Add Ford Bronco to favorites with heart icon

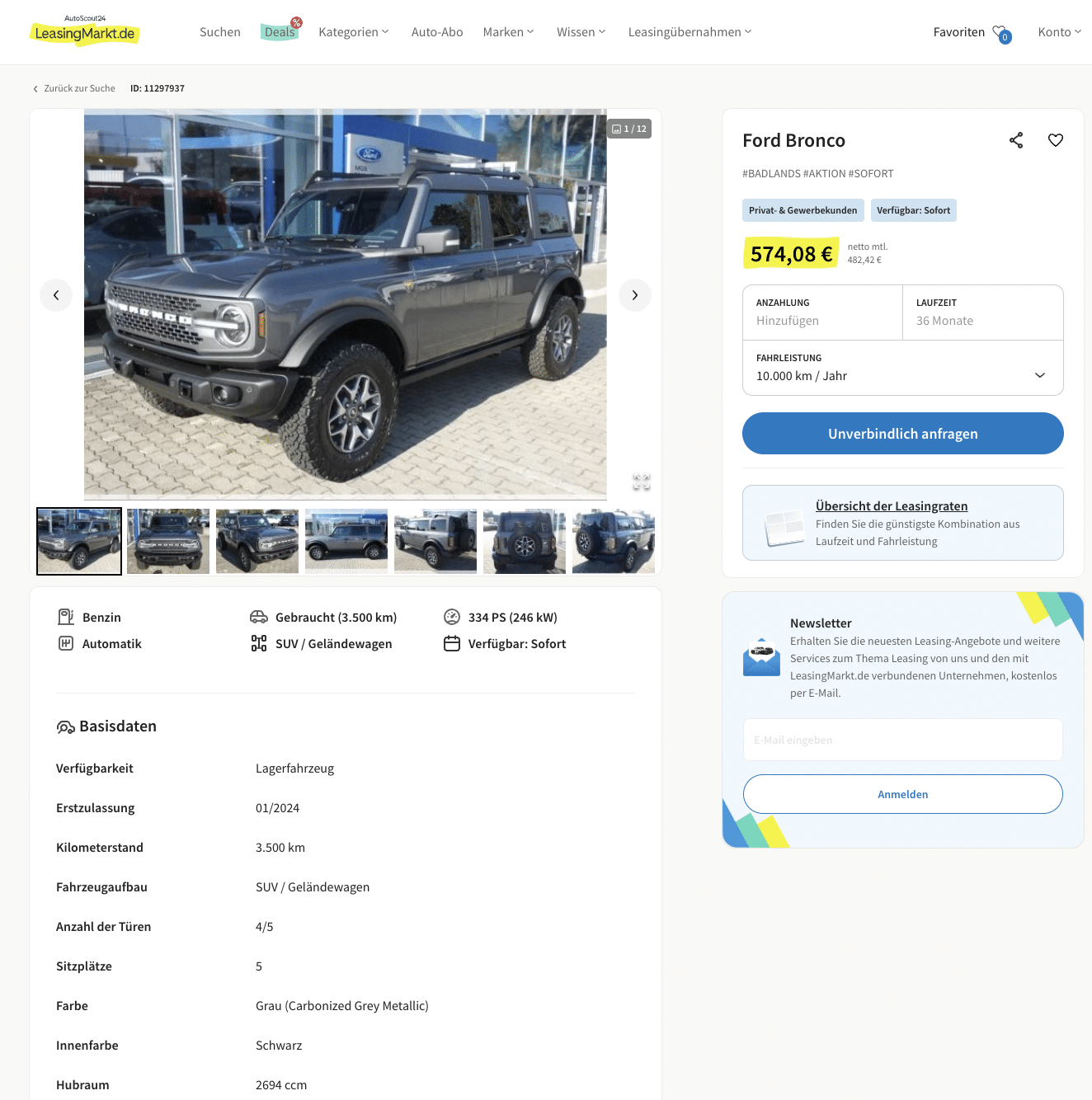(x=1056, y=140)
